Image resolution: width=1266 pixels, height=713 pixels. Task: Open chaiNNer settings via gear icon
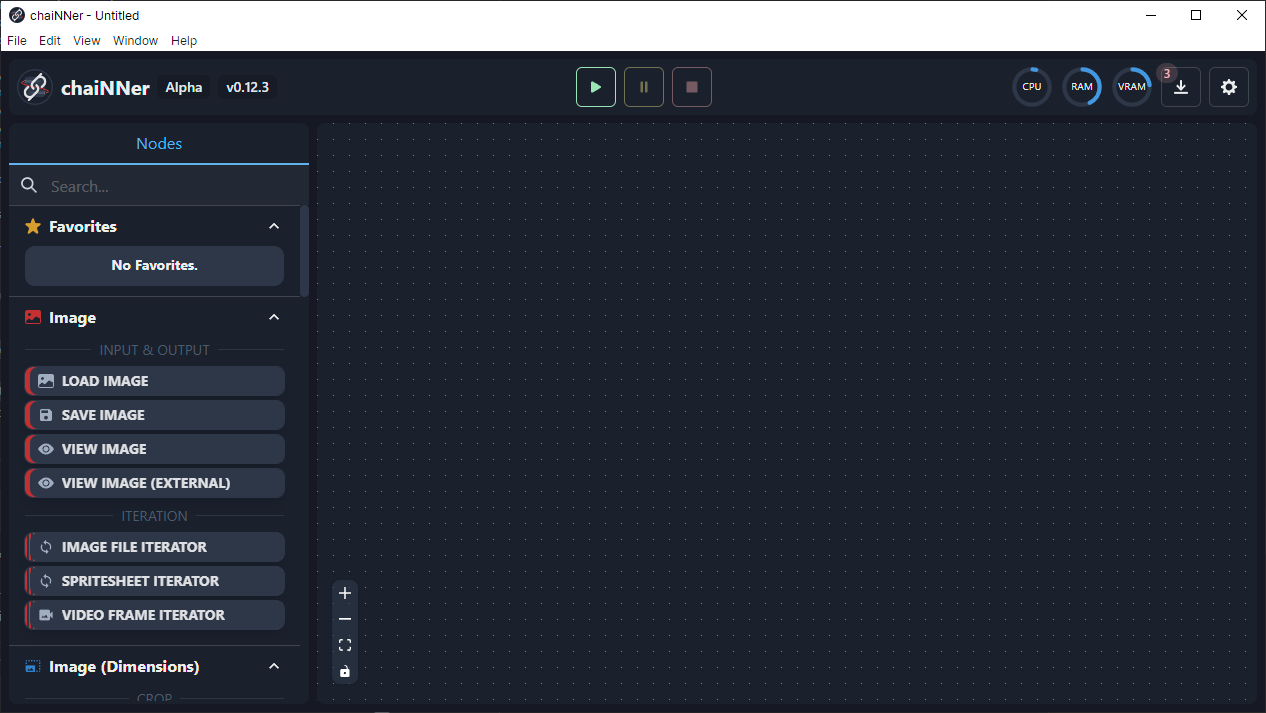1228,87
